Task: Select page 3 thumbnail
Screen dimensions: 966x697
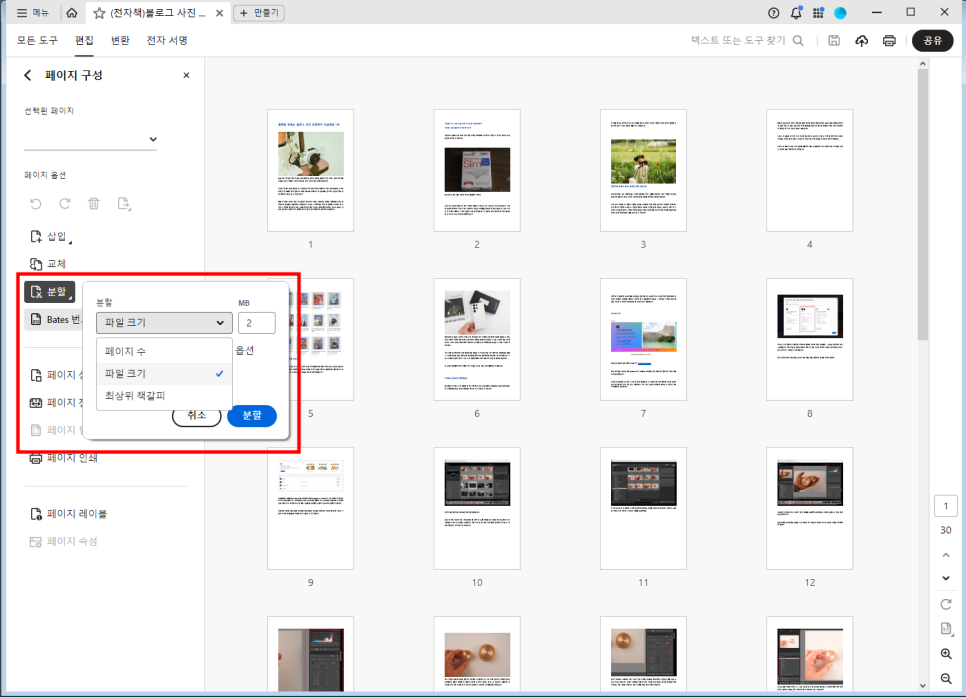Action: (643, 171)
